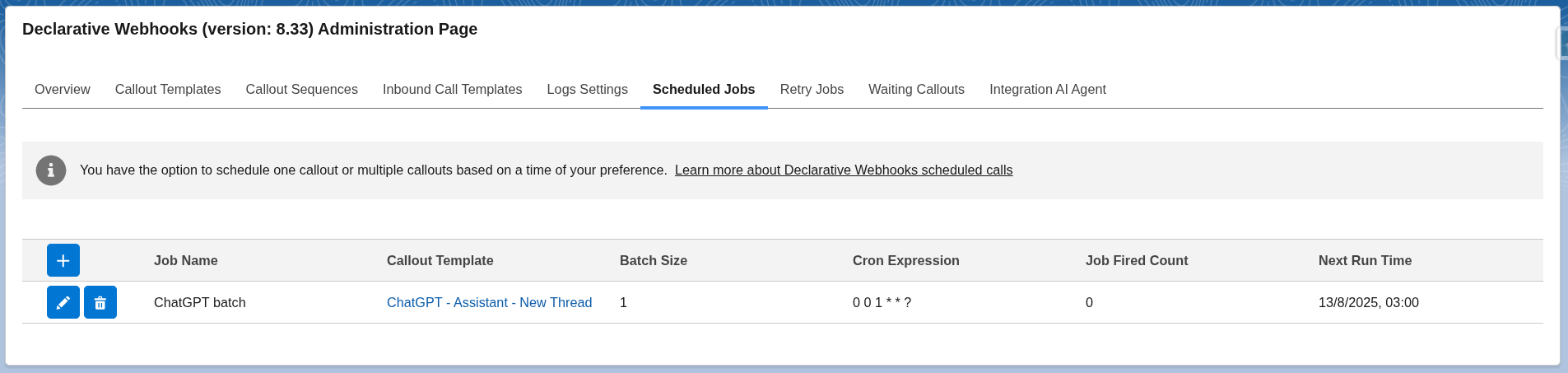
Task: Delete the ChatGPT batch scheduled job
Action: click(100, 302)
